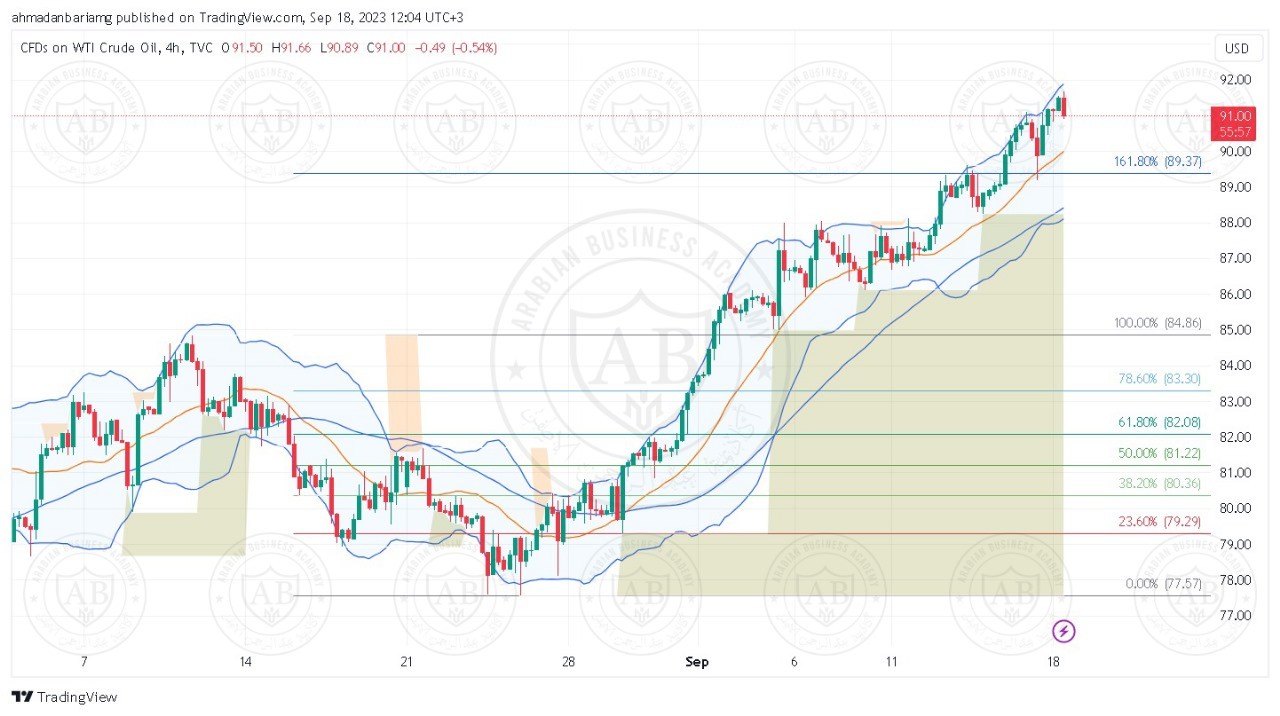Select the 38.20% (80.36) Fibonacci label
Screen dimensions: 1280x716
tap(1160, 482)
